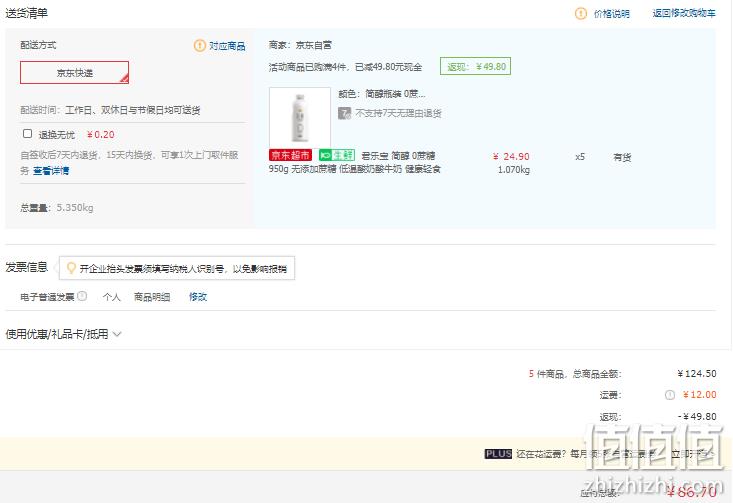Click the yogurt bottle product thumbnail
Image resolution: width=733 pixels, height=503 pixels.
click(x=300, y=117)
